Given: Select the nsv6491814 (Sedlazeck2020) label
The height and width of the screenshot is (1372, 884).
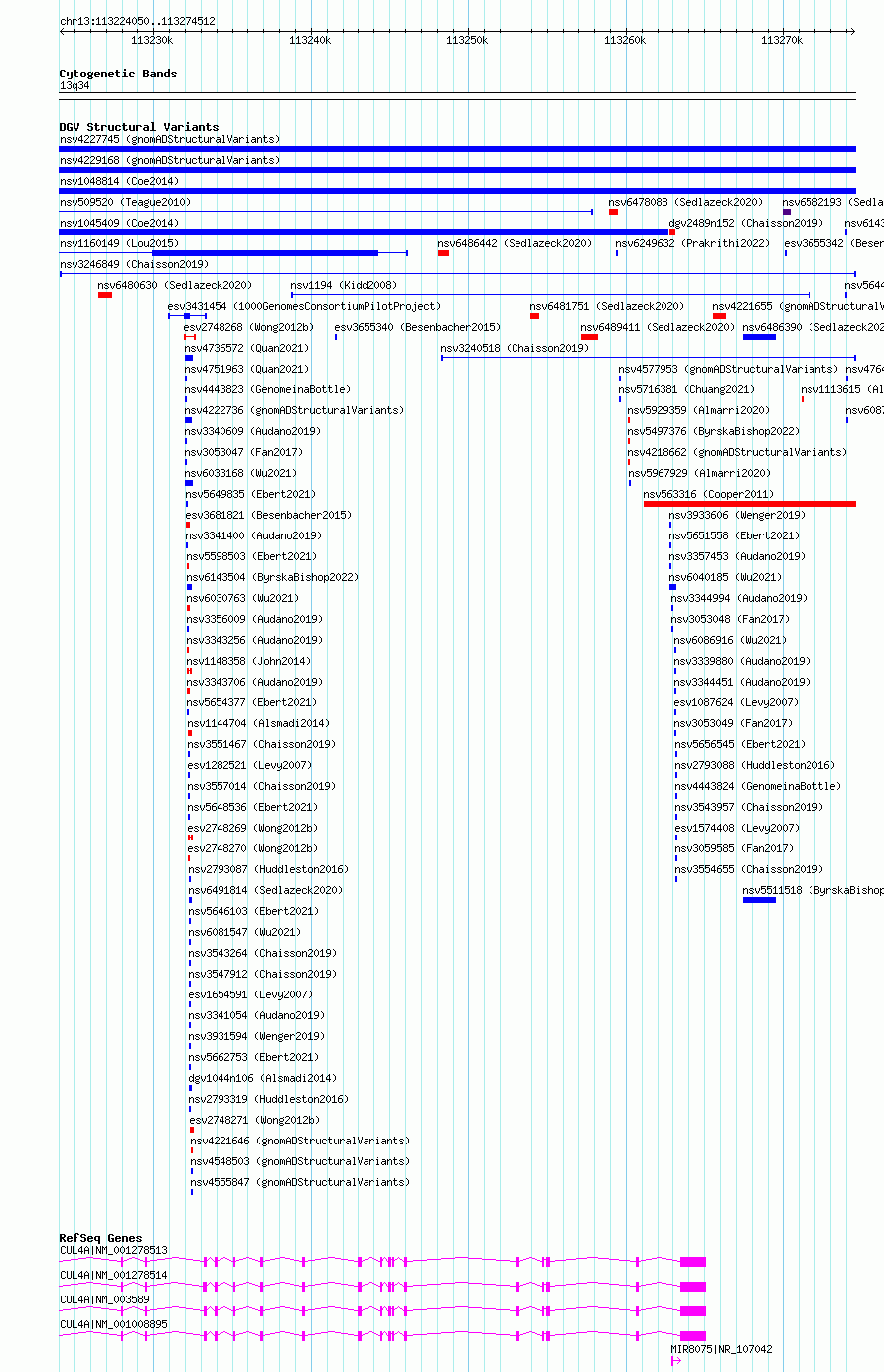Looking at the screenshot, I should click(265, 890).
